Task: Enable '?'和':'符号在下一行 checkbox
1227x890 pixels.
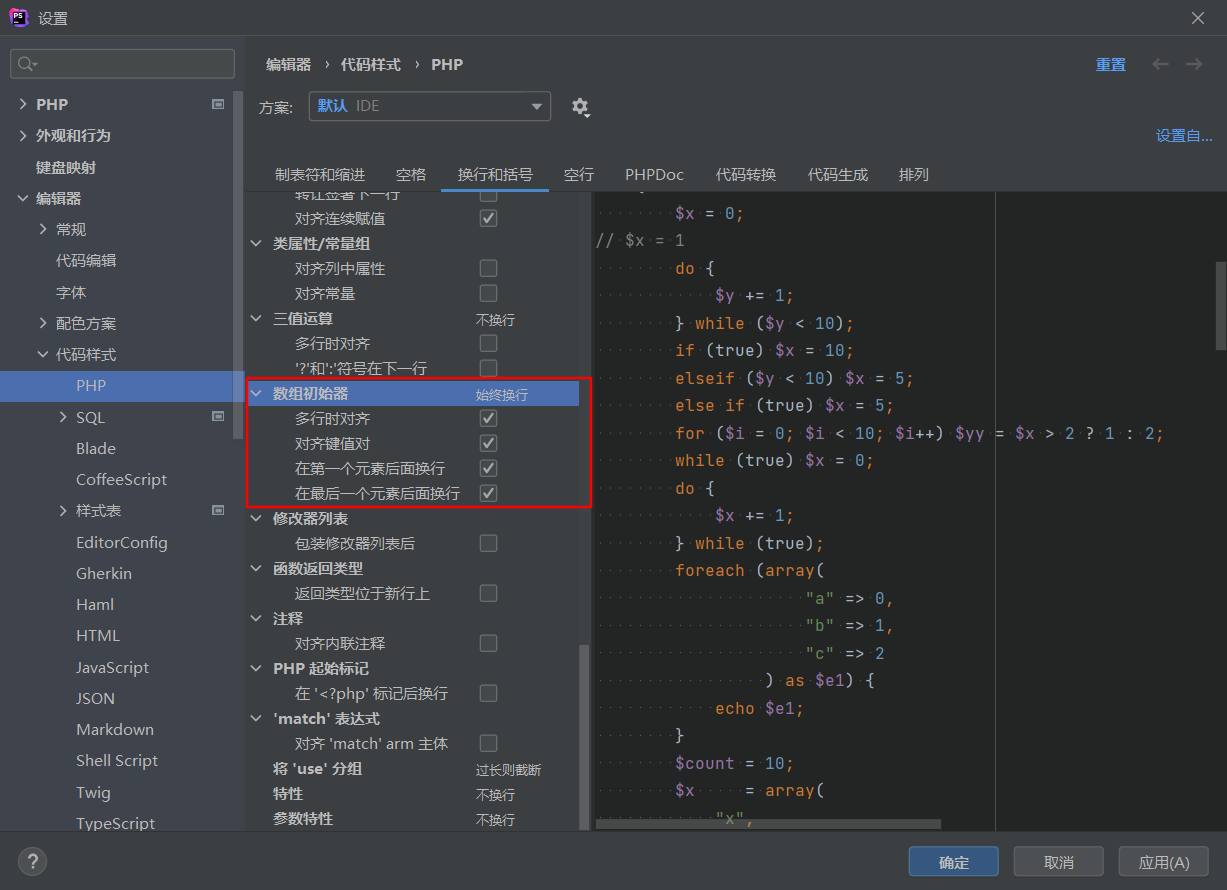Action: [488, 368]
